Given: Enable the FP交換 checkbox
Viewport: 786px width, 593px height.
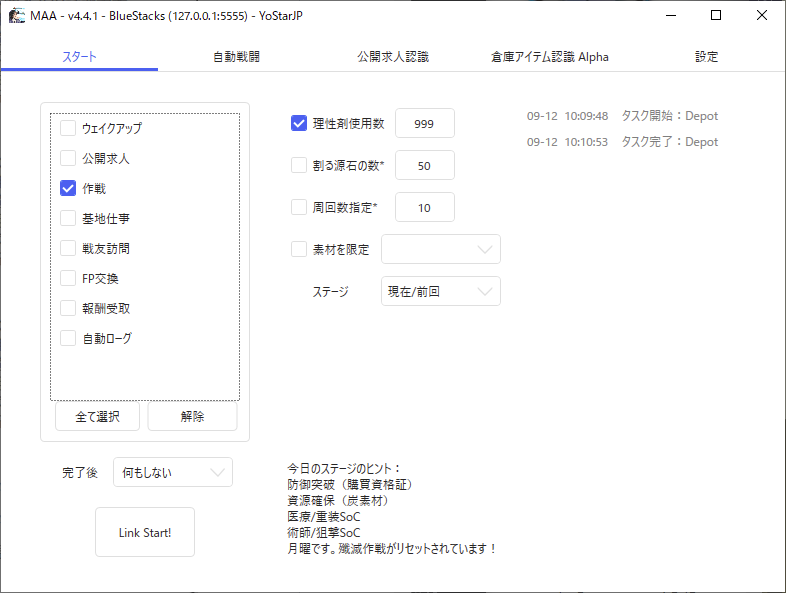Looking at the screenshot, I should pos(68,278).
